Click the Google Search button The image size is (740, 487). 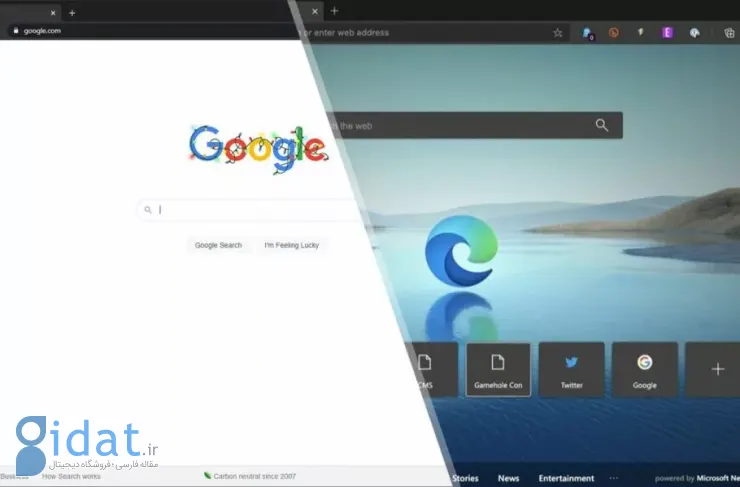218,245
